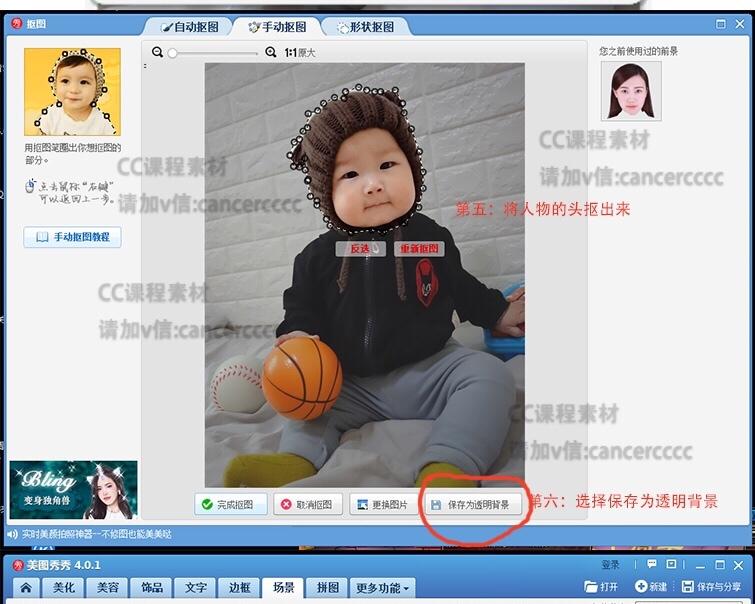Click 登录 in main window title bar
The image size is (755, 604).
[x=611, y=565]
